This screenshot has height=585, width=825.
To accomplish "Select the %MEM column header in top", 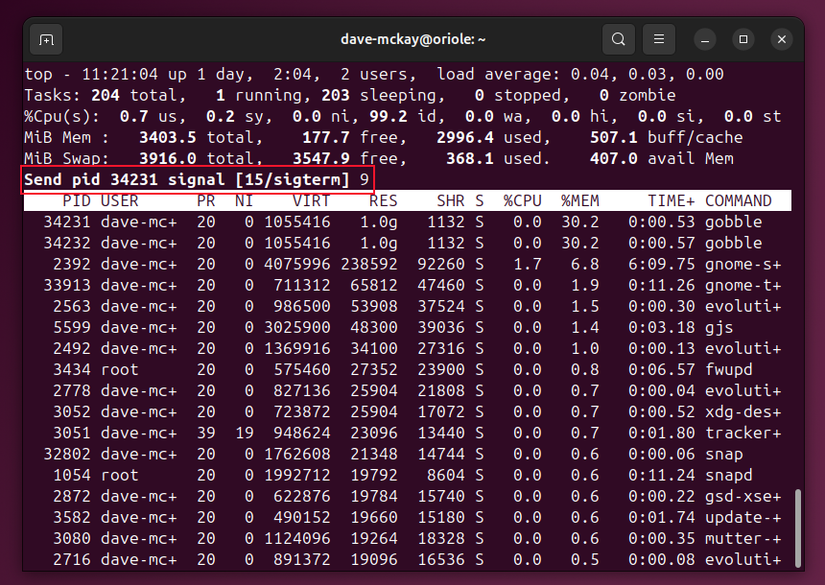I will 580,200.
